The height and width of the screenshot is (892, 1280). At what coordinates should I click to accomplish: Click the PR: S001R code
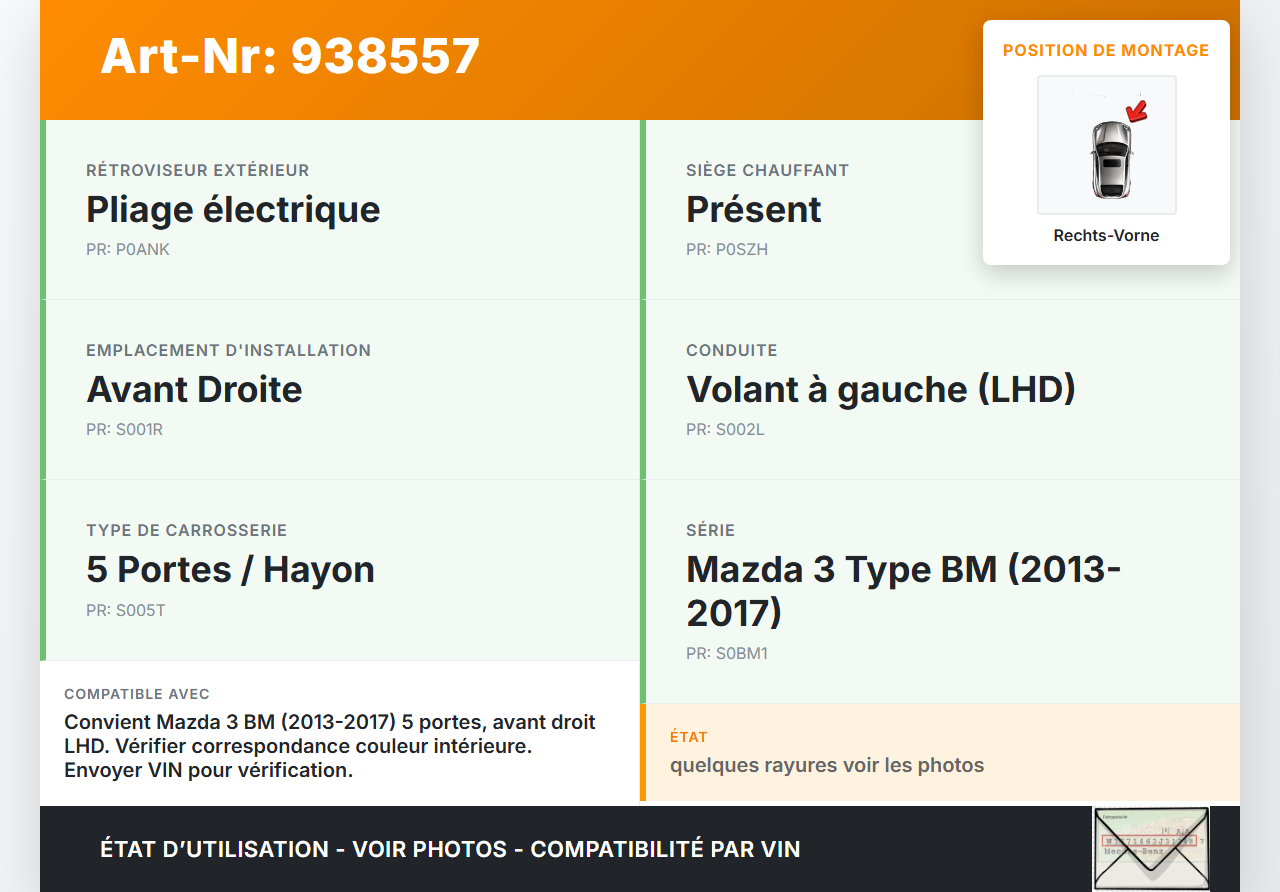[124, 430]
